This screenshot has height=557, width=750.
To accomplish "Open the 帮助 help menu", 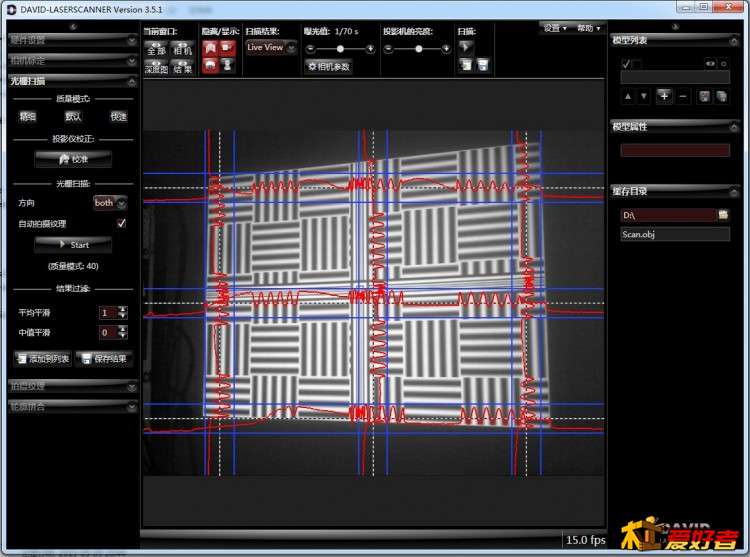I will click(x=588, y=28).
